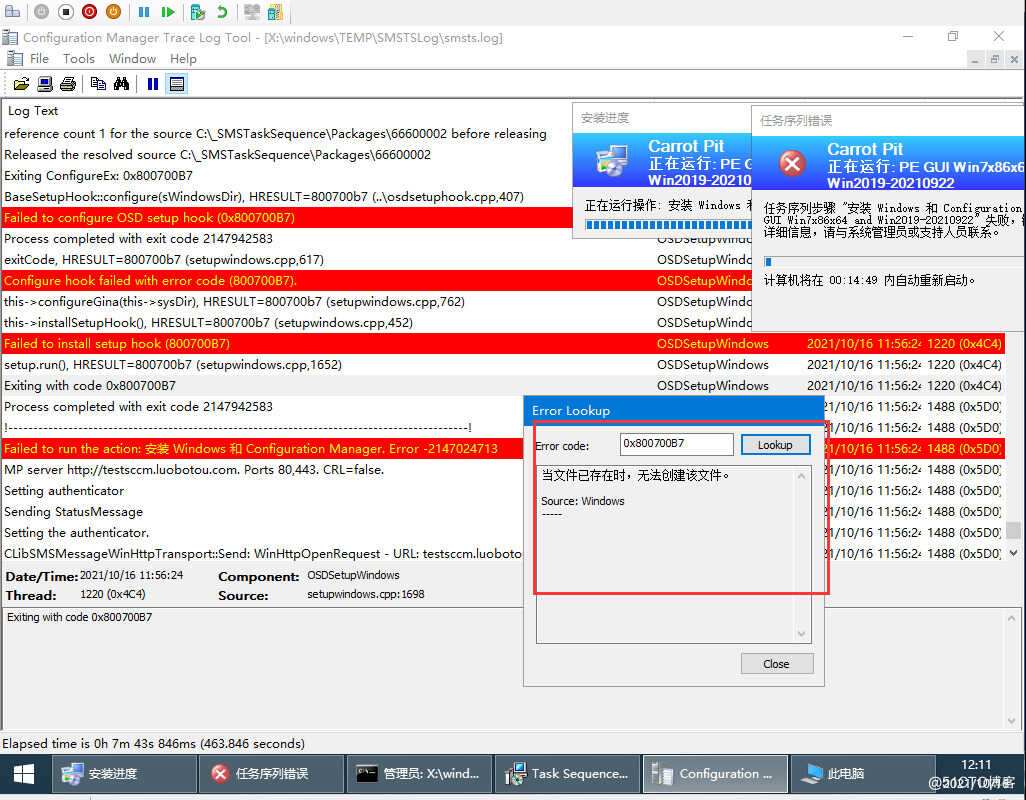
Task: Click the details pane scrollbar down arrow
Action: tap(1012, 720)
